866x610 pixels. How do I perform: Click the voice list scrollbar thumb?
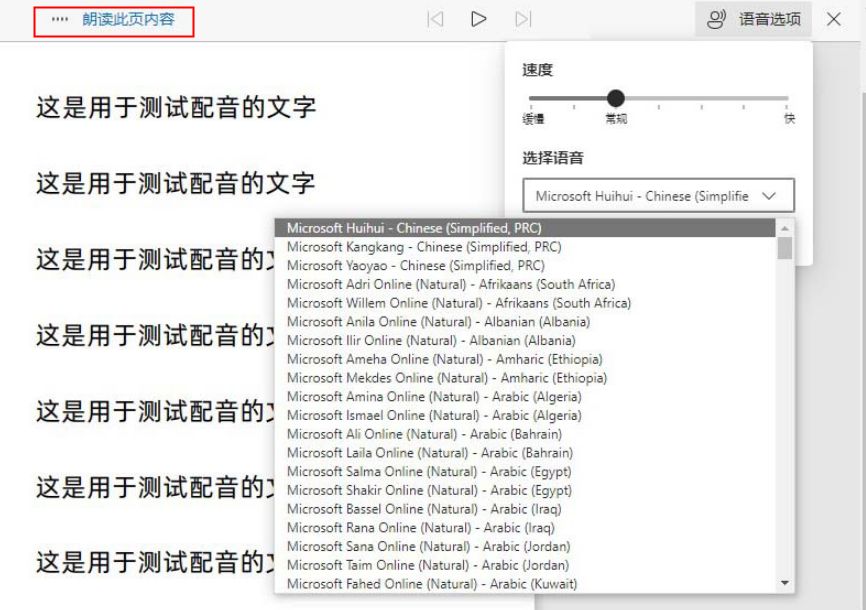pyautogui.click(x=785, y=248)
